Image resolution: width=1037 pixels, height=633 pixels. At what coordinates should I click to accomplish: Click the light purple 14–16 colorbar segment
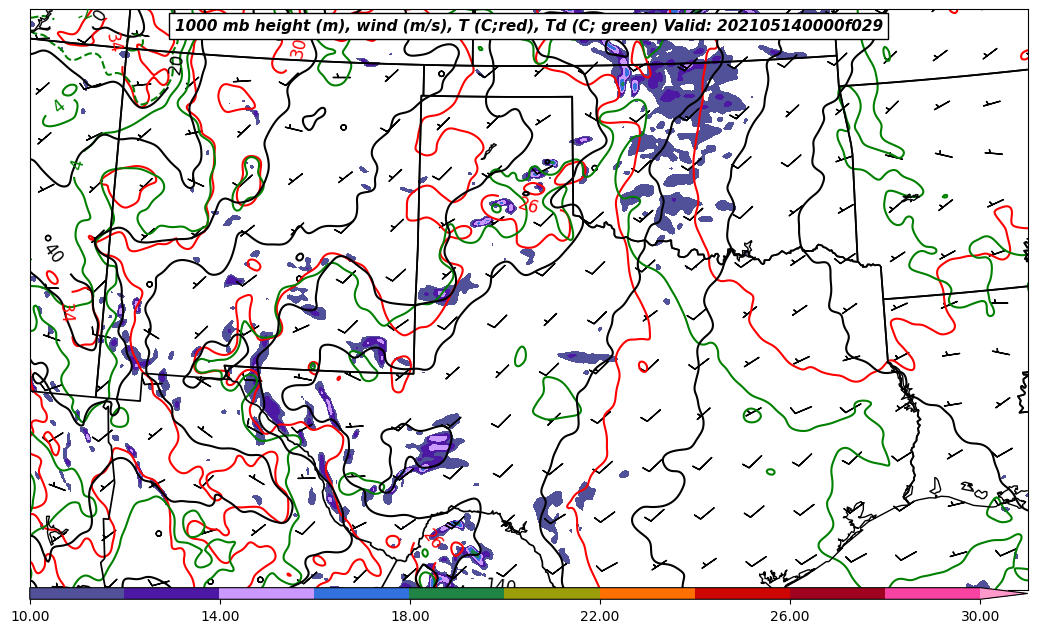point(266,593)
